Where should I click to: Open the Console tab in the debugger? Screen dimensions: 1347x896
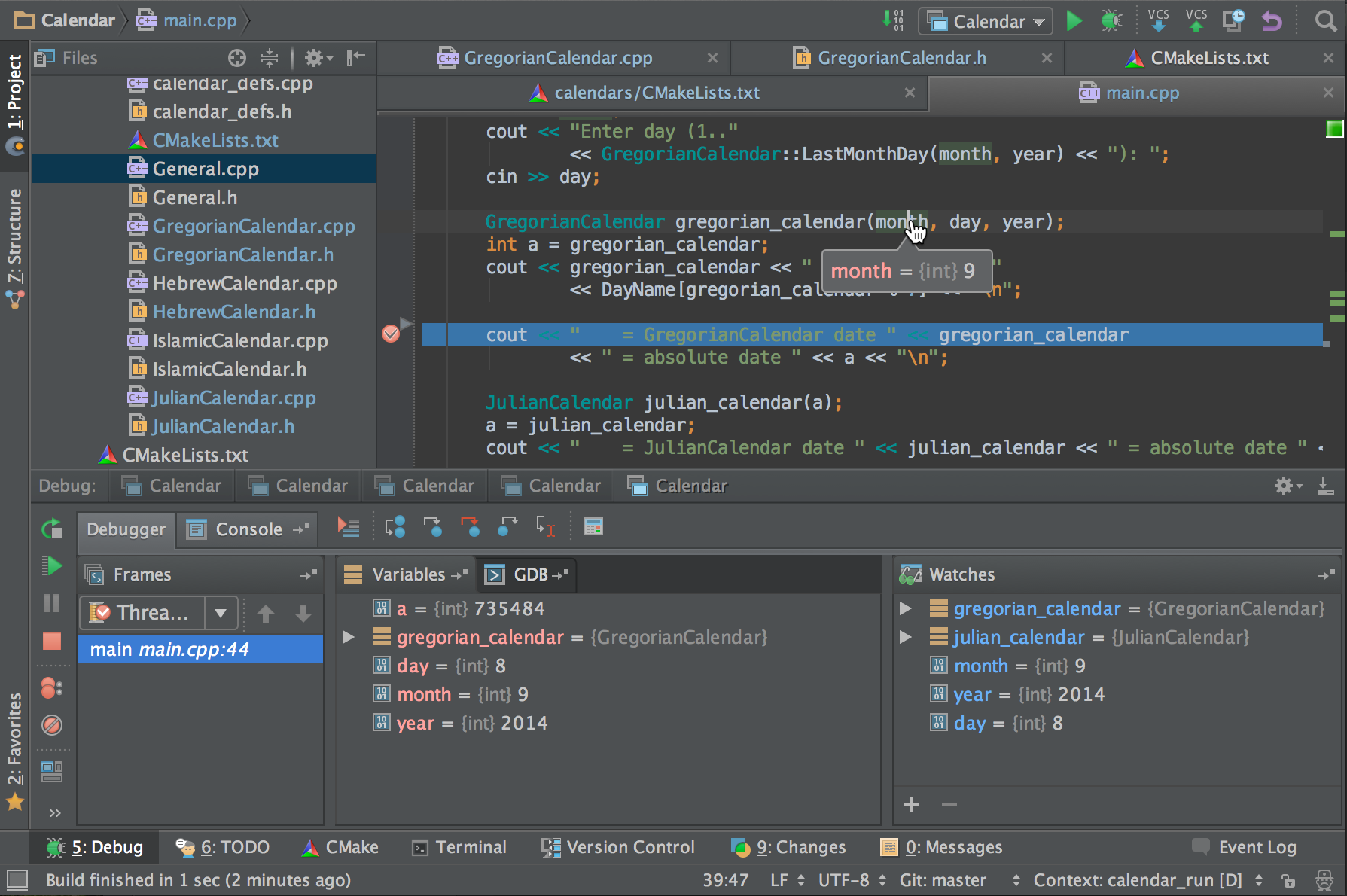(x=248, y=529)
